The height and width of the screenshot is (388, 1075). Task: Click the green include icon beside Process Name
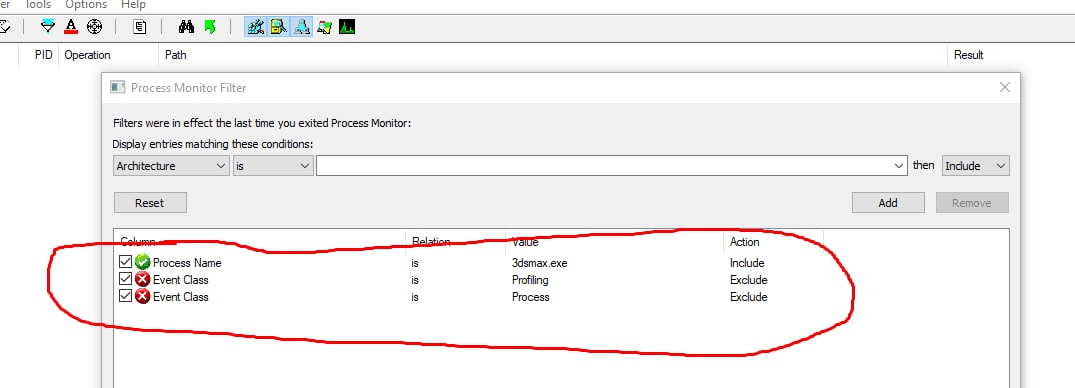pyautogui.click(x=143, y=263)
